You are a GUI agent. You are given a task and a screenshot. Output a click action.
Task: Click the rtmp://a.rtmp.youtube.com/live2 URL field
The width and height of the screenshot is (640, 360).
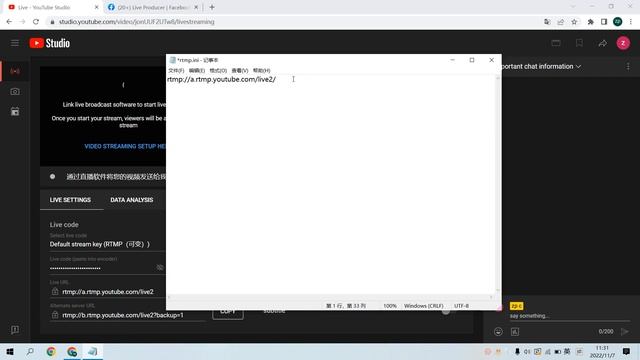click(108, 292)
